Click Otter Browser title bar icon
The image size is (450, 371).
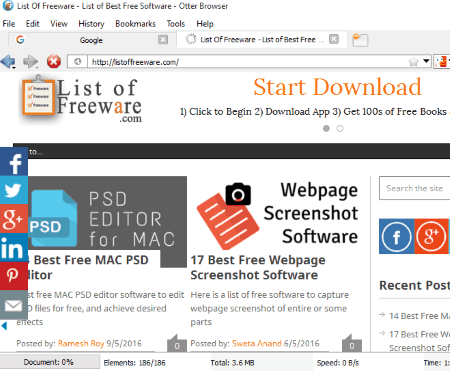8,6
